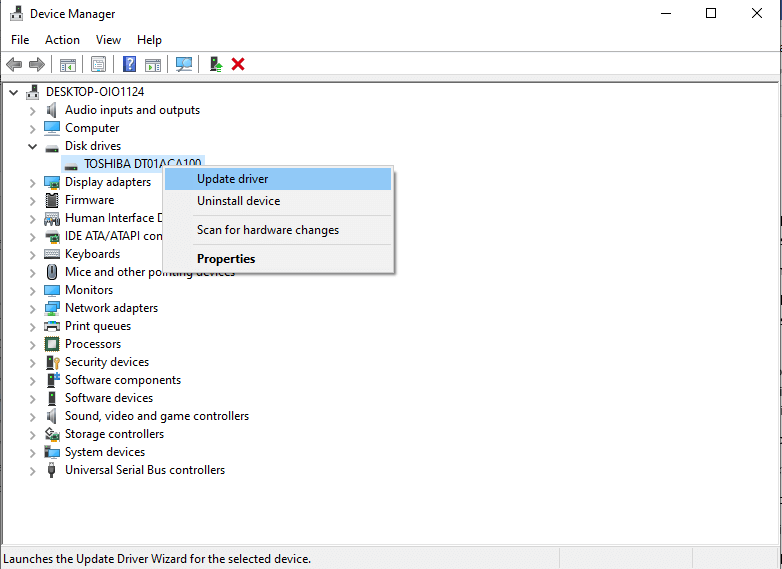Select the Keyboards label
This screenshot has height=569, width=782.
pyautogui.click(x=93, y=254)
